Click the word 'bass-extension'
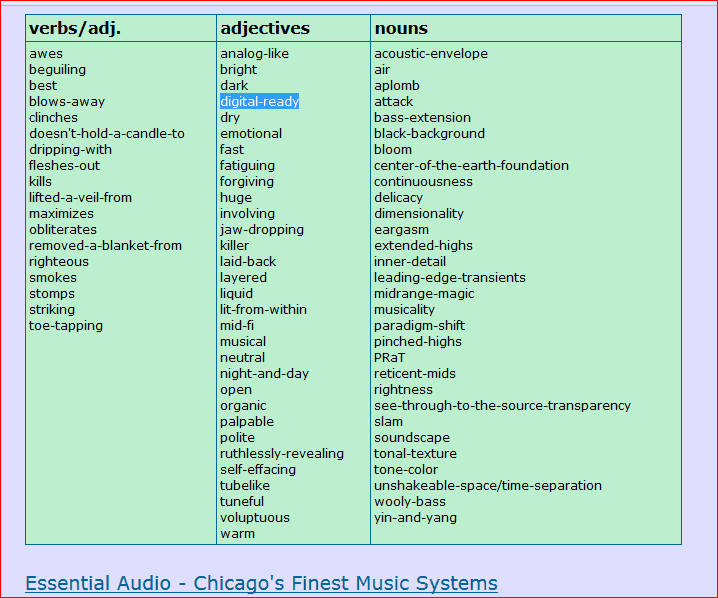 (422, 118)
